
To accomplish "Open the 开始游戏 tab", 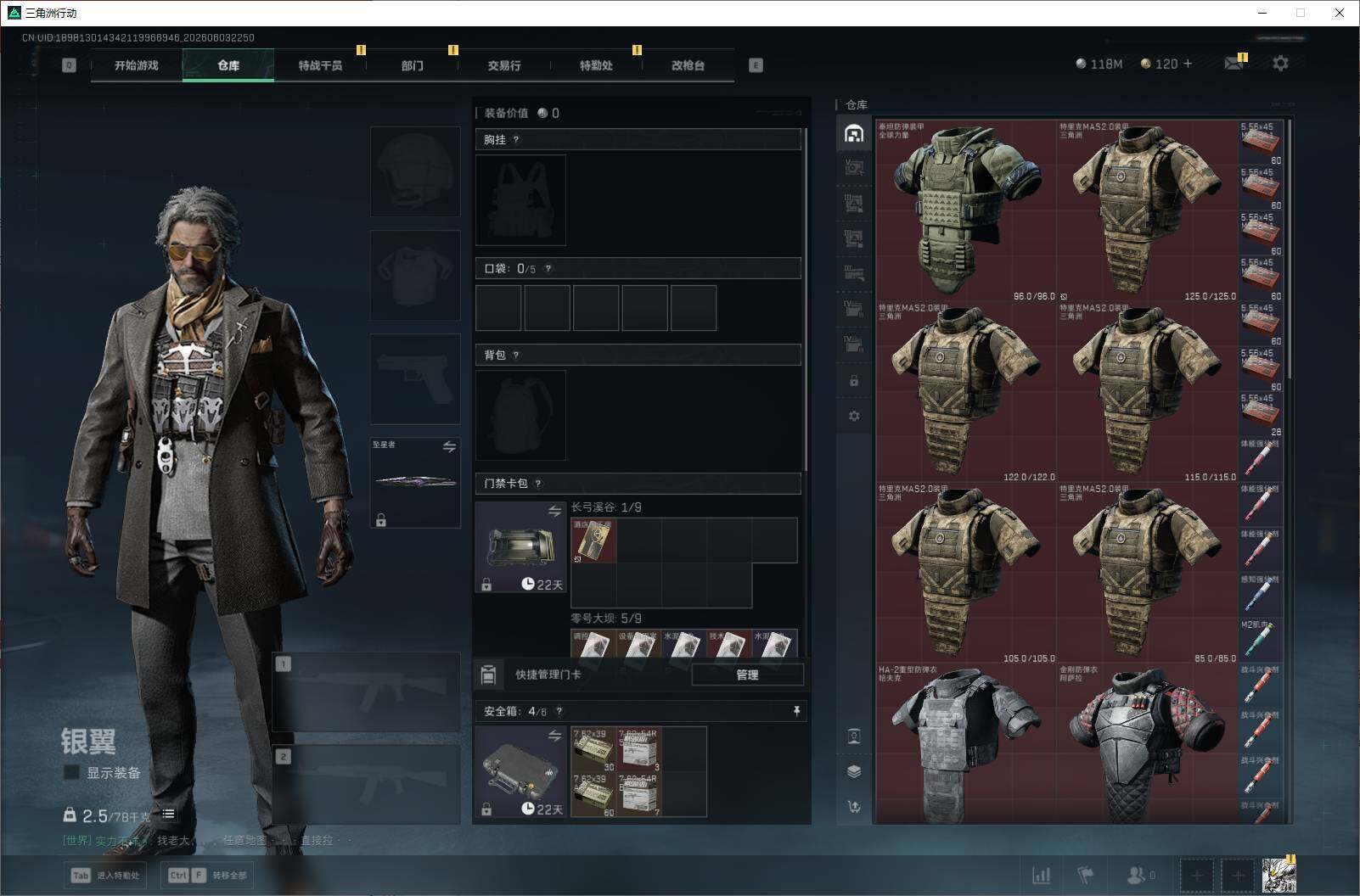I will click(x=137, y=65).
